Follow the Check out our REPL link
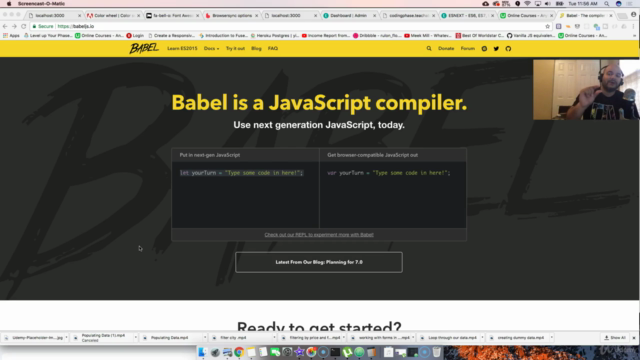 pyautogui.click(x=319, y=235)
